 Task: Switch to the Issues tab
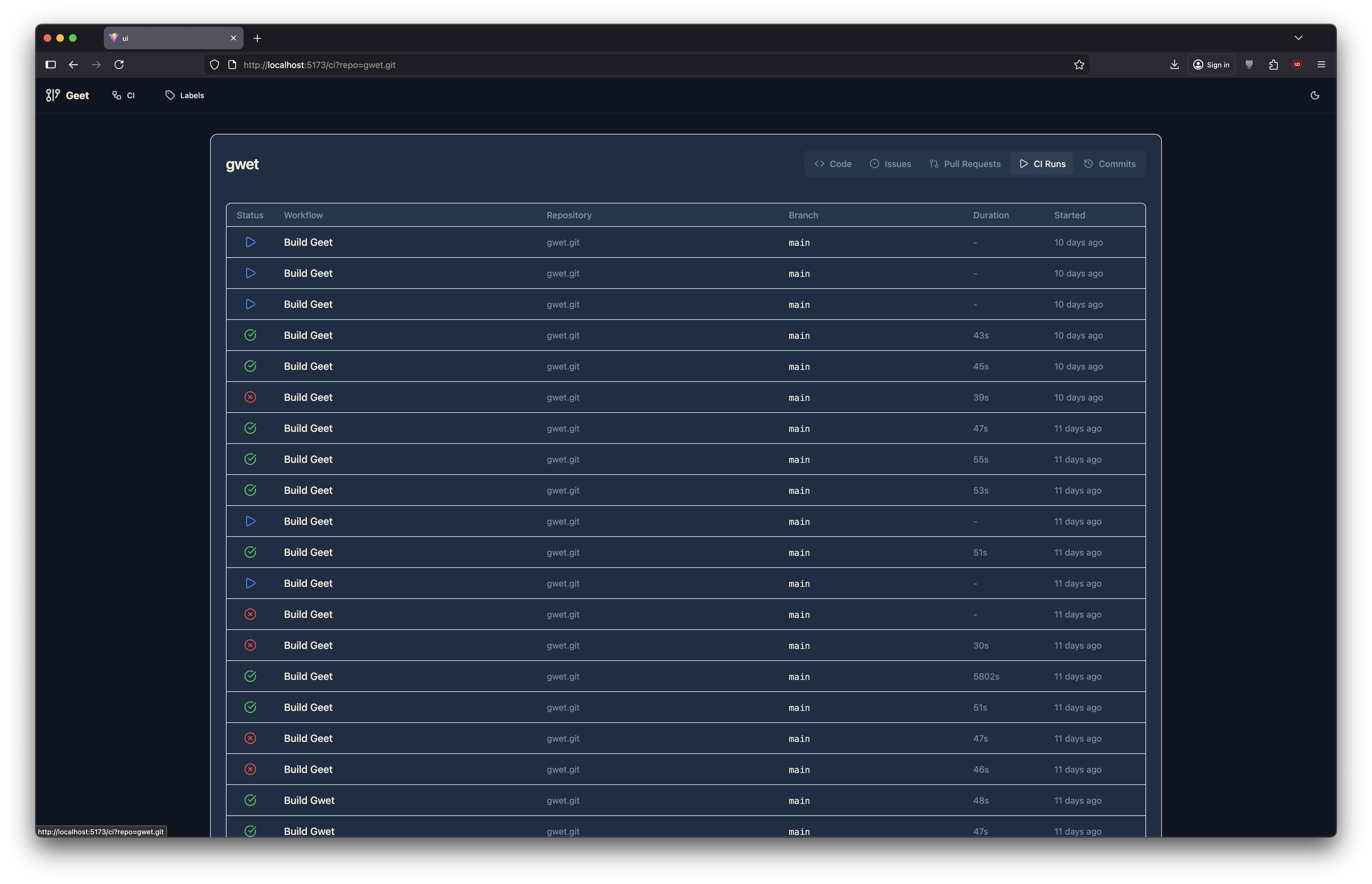890,164
